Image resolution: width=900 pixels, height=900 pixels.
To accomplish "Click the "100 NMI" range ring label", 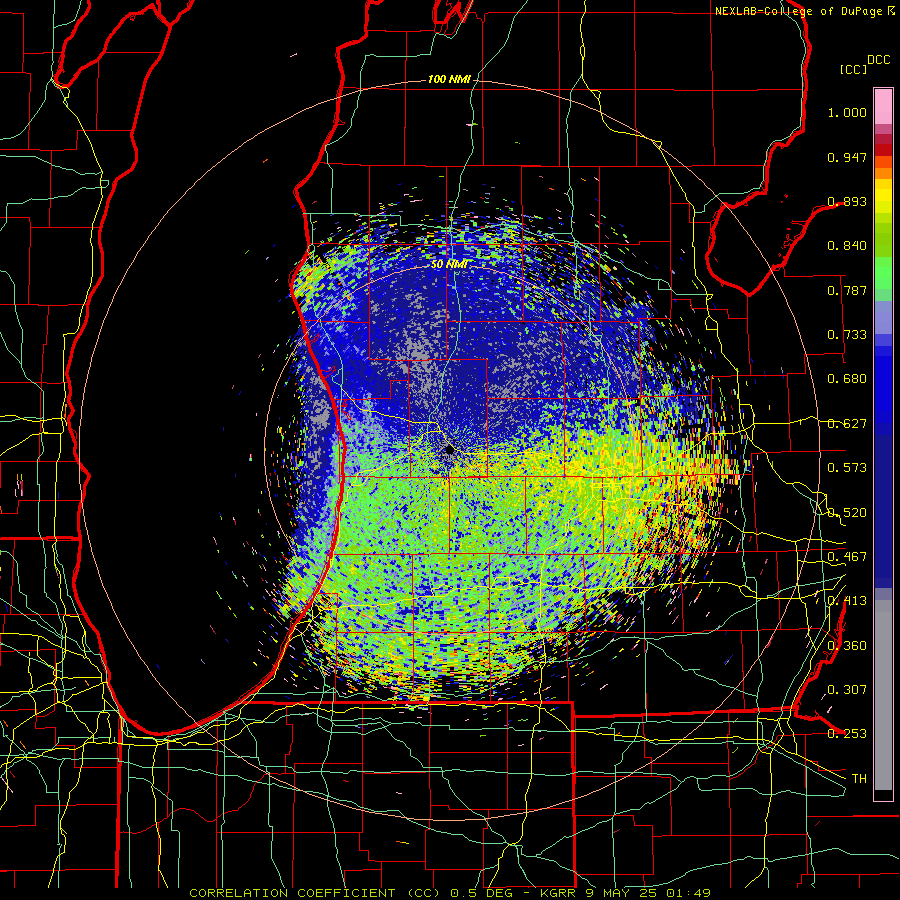I will 449,79.
